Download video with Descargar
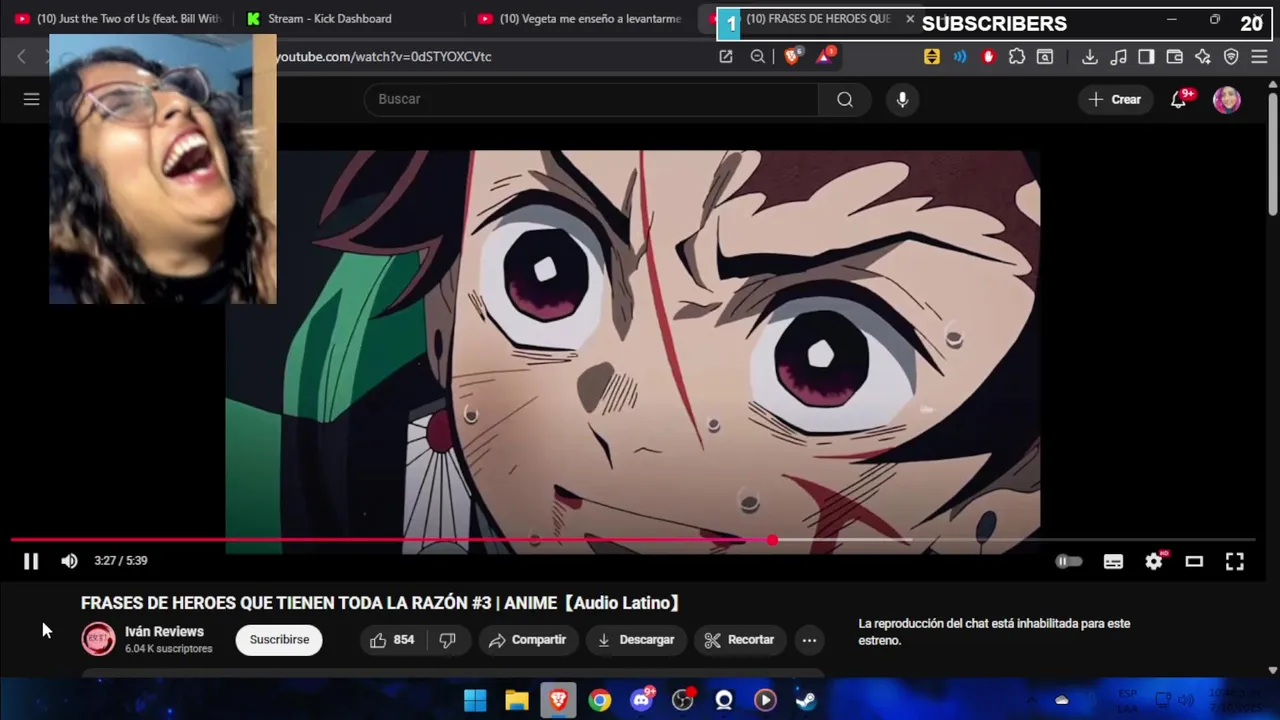Viewport: 1280px width, 720px height. (x=636, y=640)
